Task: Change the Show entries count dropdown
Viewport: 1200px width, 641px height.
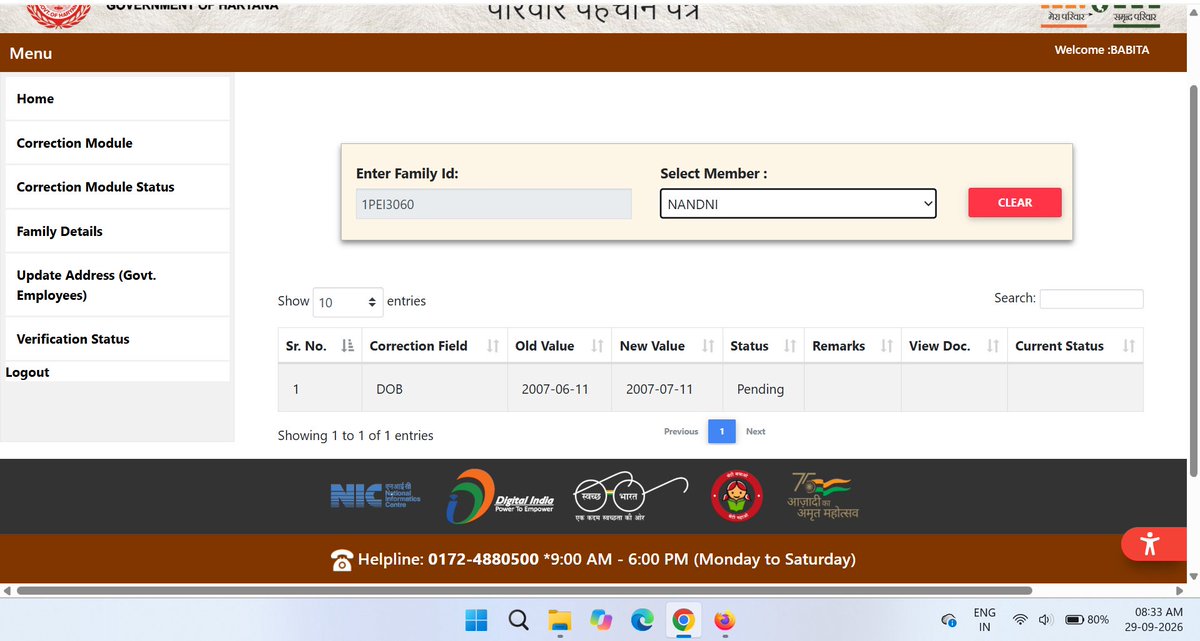Action: click(x=348, y=301)
